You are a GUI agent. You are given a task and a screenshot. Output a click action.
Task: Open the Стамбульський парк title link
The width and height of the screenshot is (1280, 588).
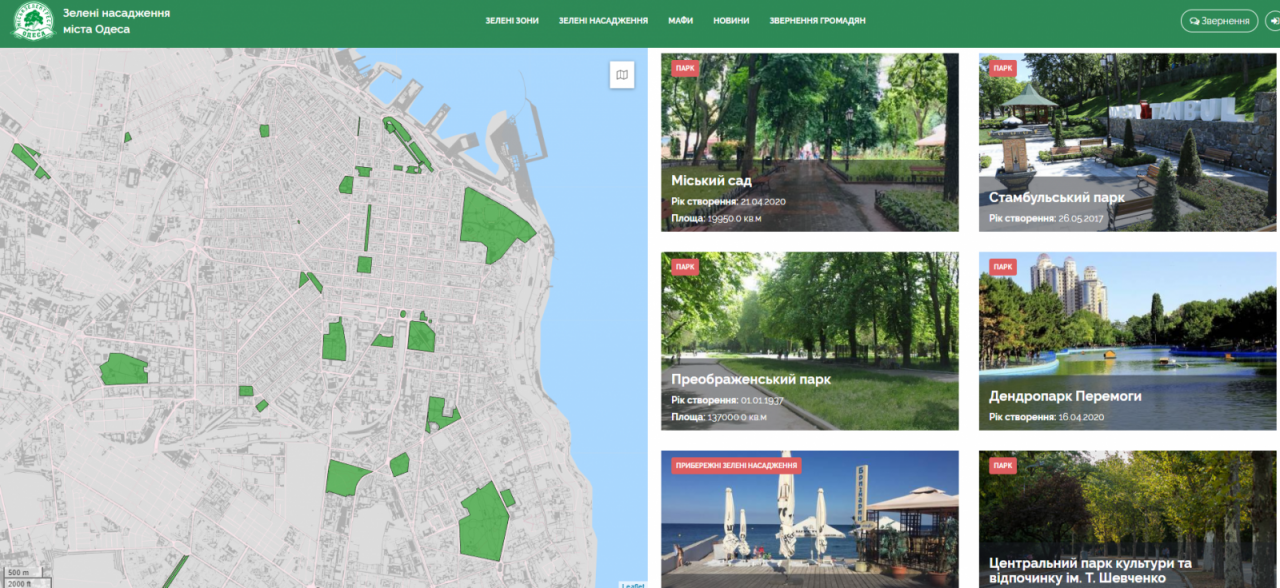coord(1056,198)
